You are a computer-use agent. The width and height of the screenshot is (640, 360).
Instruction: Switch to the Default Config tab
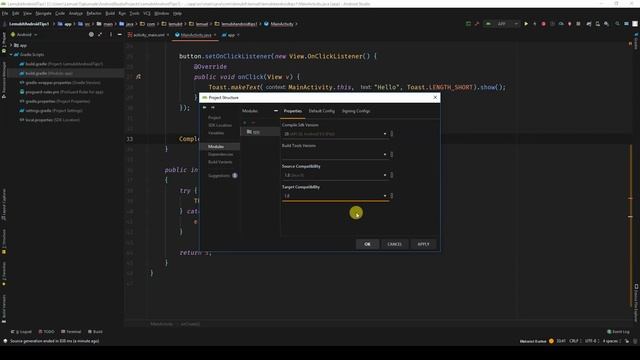[x=322, y=111]
